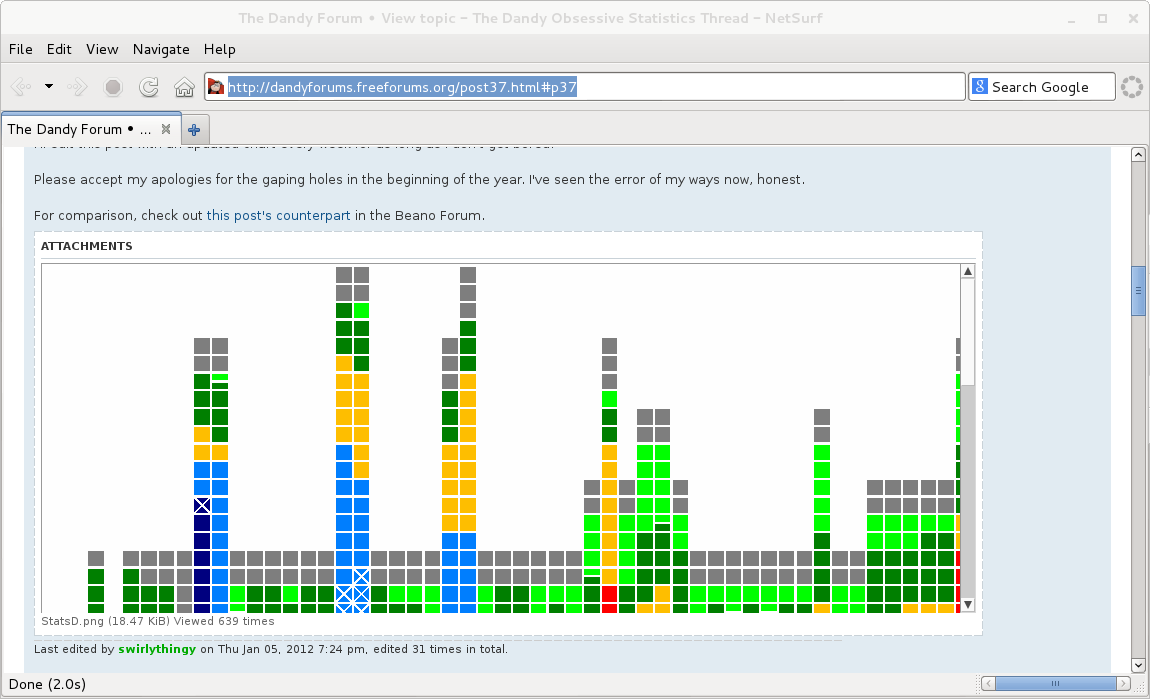Click the StatsD chart image

tap(501, 438)
